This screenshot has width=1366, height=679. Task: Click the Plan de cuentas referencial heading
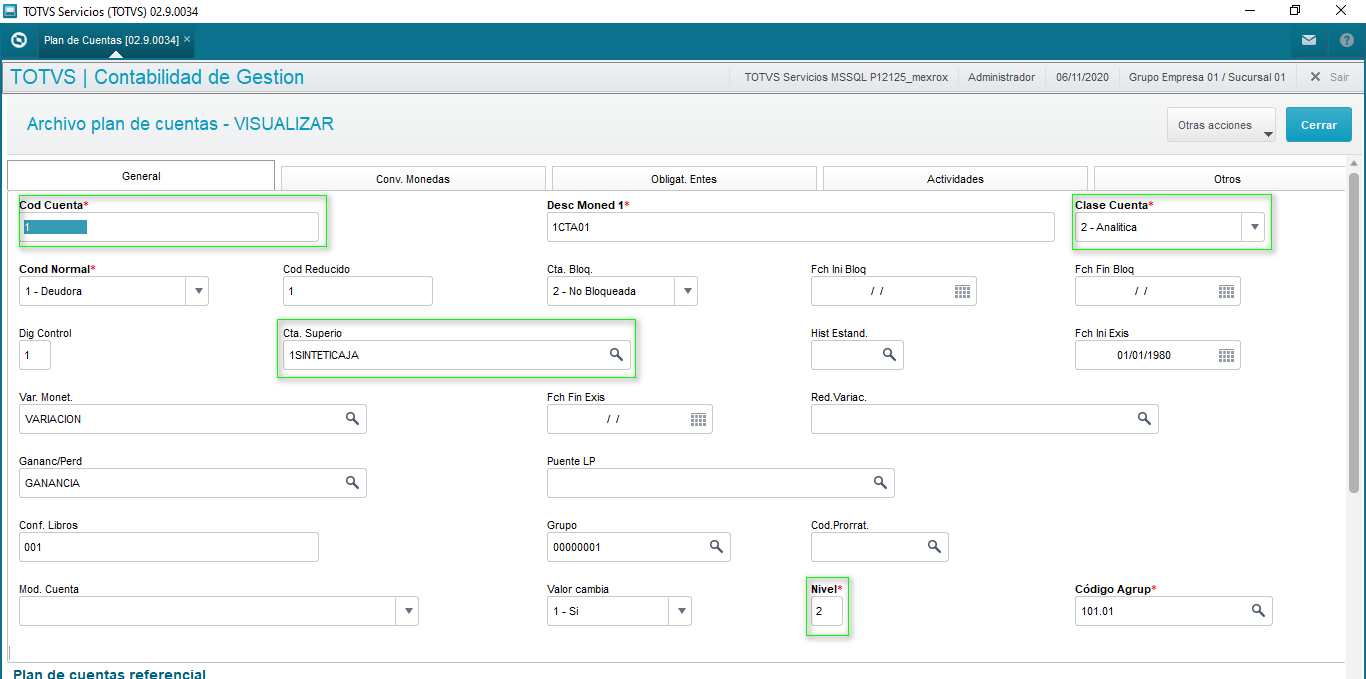click(x=110, y=673)
